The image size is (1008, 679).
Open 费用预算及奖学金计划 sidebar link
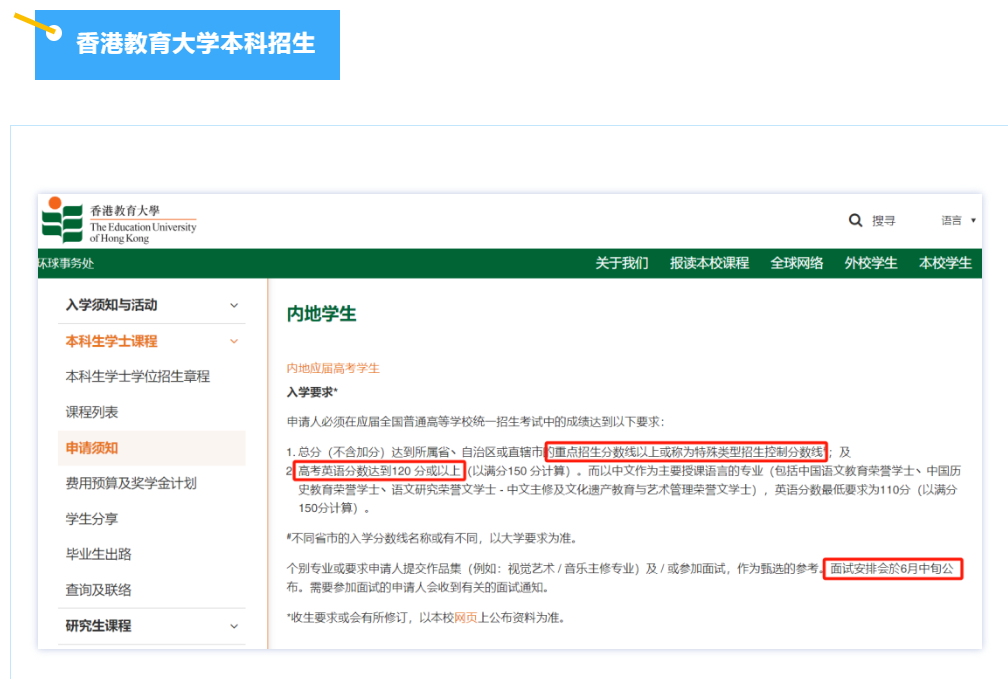(130, 483)
